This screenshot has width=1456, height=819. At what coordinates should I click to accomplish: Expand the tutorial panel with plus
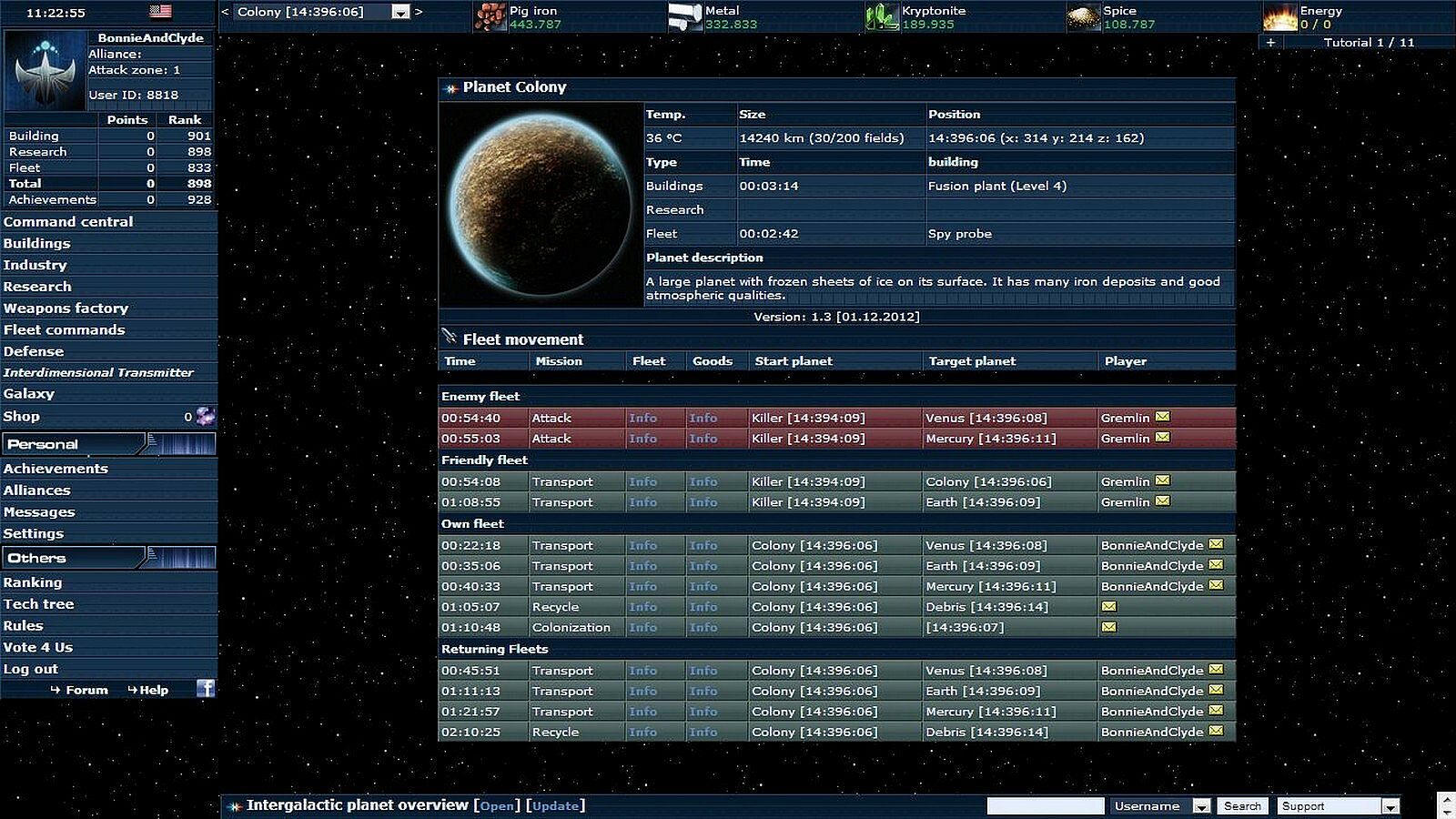click(x=1270, y=43)
